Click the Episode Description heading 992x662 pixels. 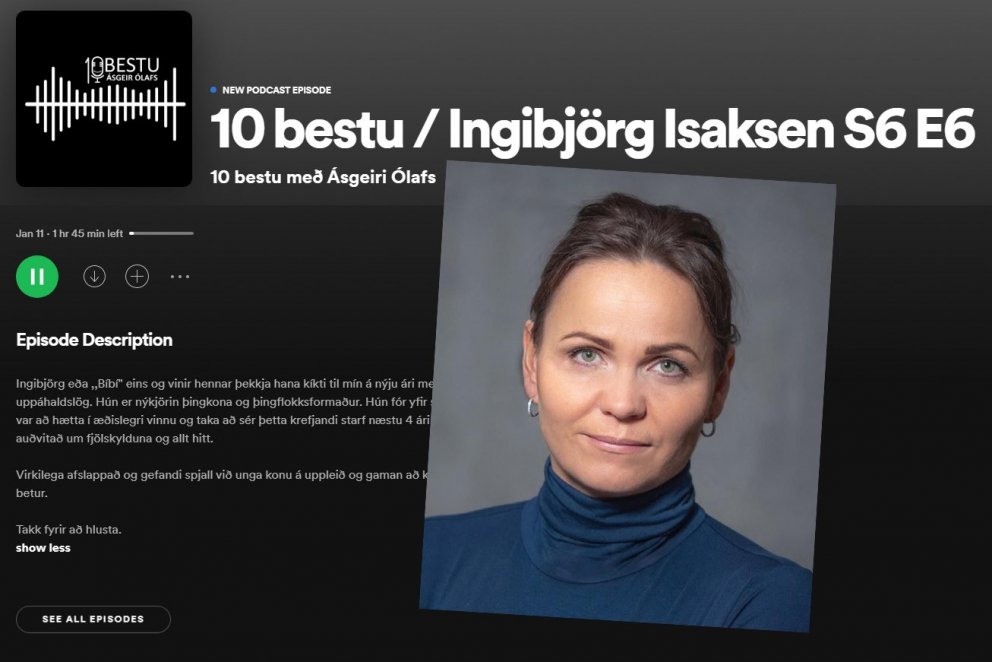tap(94, 340)
